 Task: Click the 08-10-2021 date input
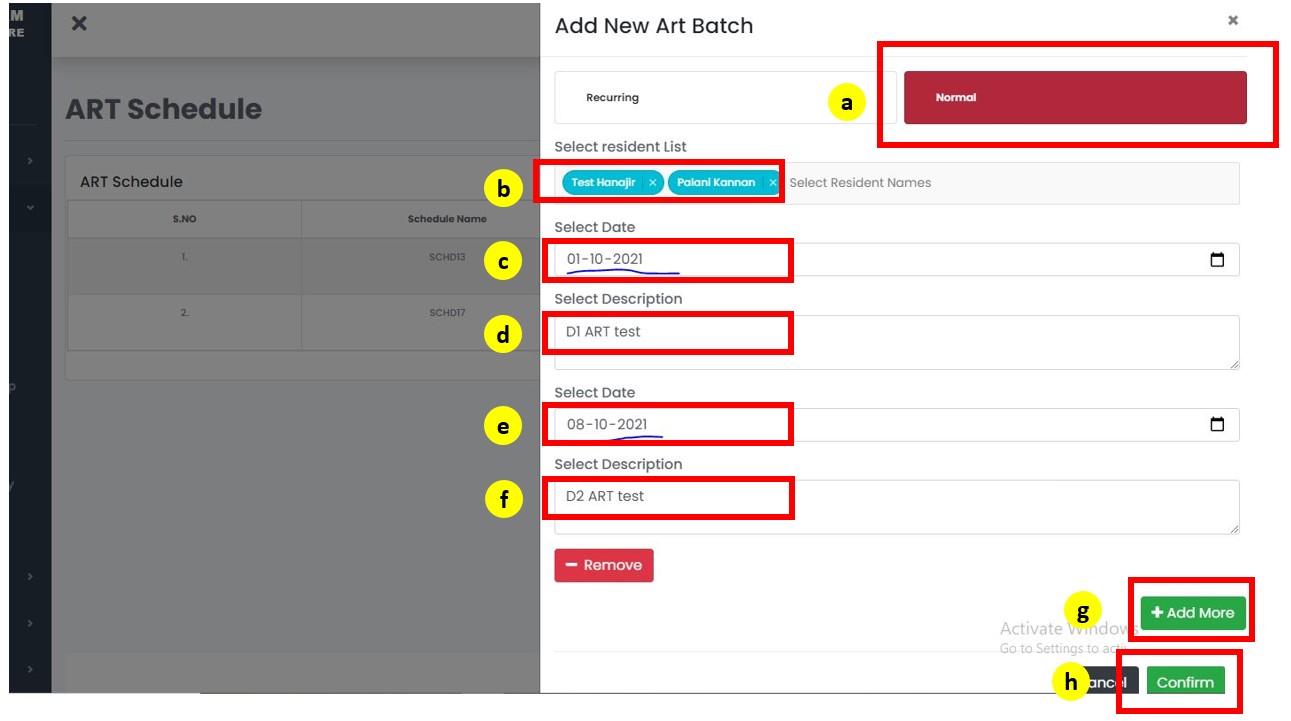pyautogui.click(x=700, y=425)
